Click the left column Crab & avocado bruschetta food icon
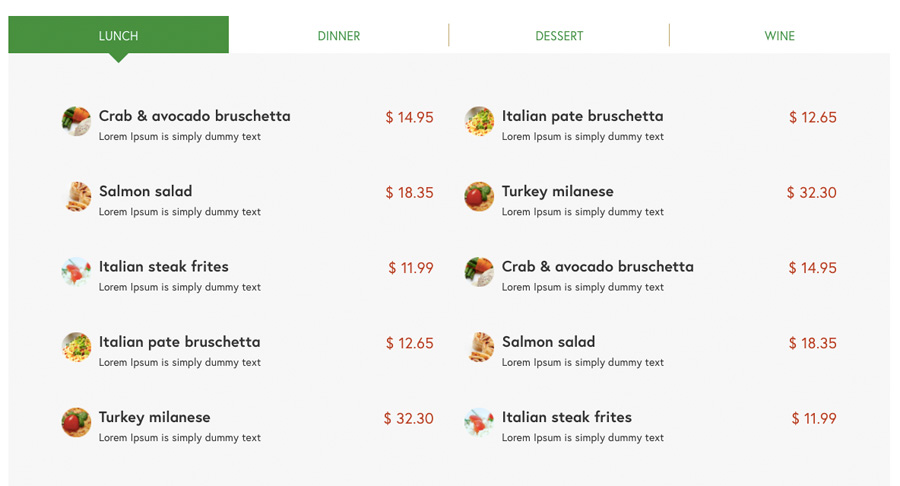Viewport: 900px width, 486px height. click(76, 121)
